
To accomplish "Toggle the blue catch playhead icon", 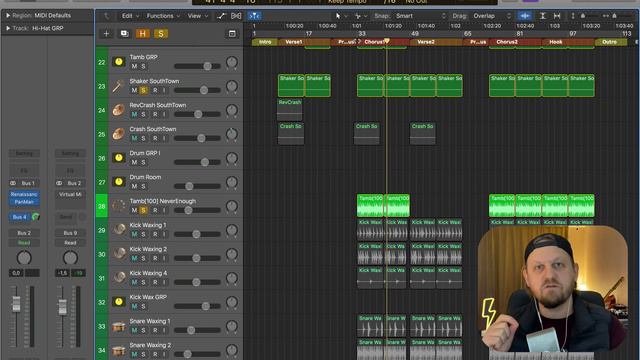I will point(254,16).
